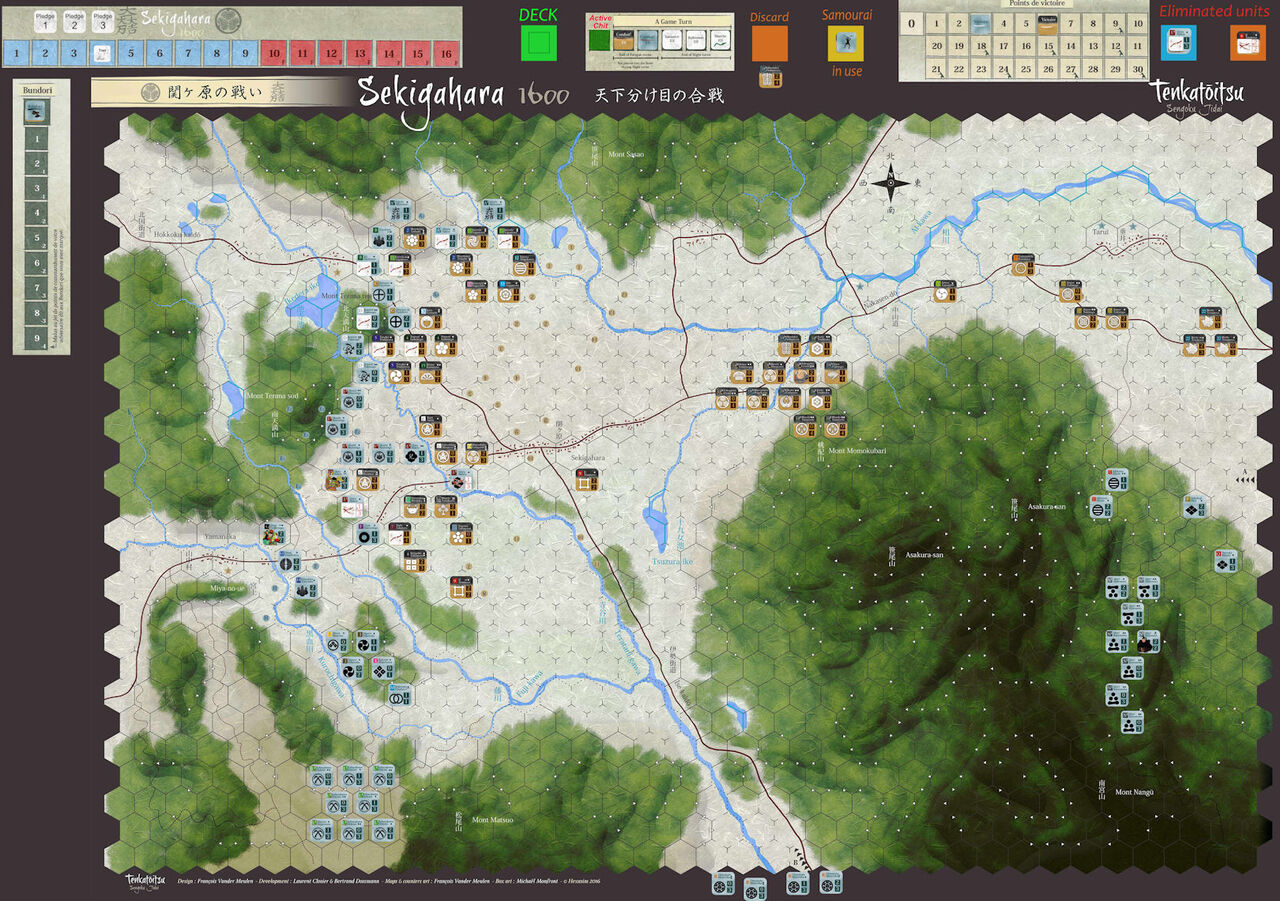The image size is (1280, 901).
Task: Select the rightmost counter below the map
Action: (x=831, y=883)
